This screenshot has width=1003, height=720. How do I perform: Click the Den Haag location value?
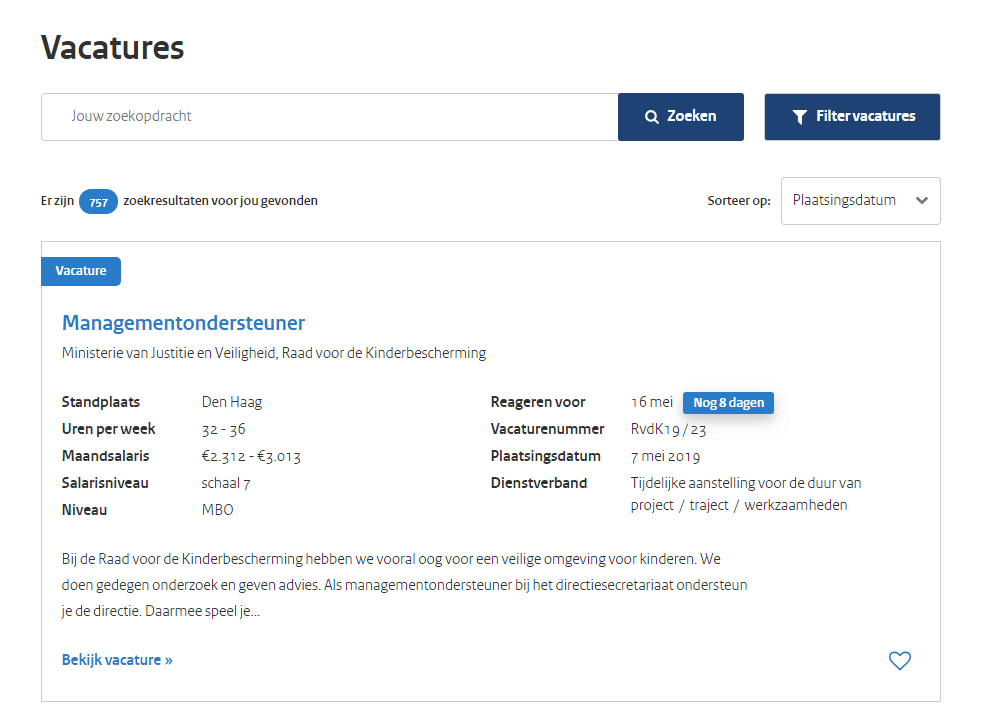(232, 402)
